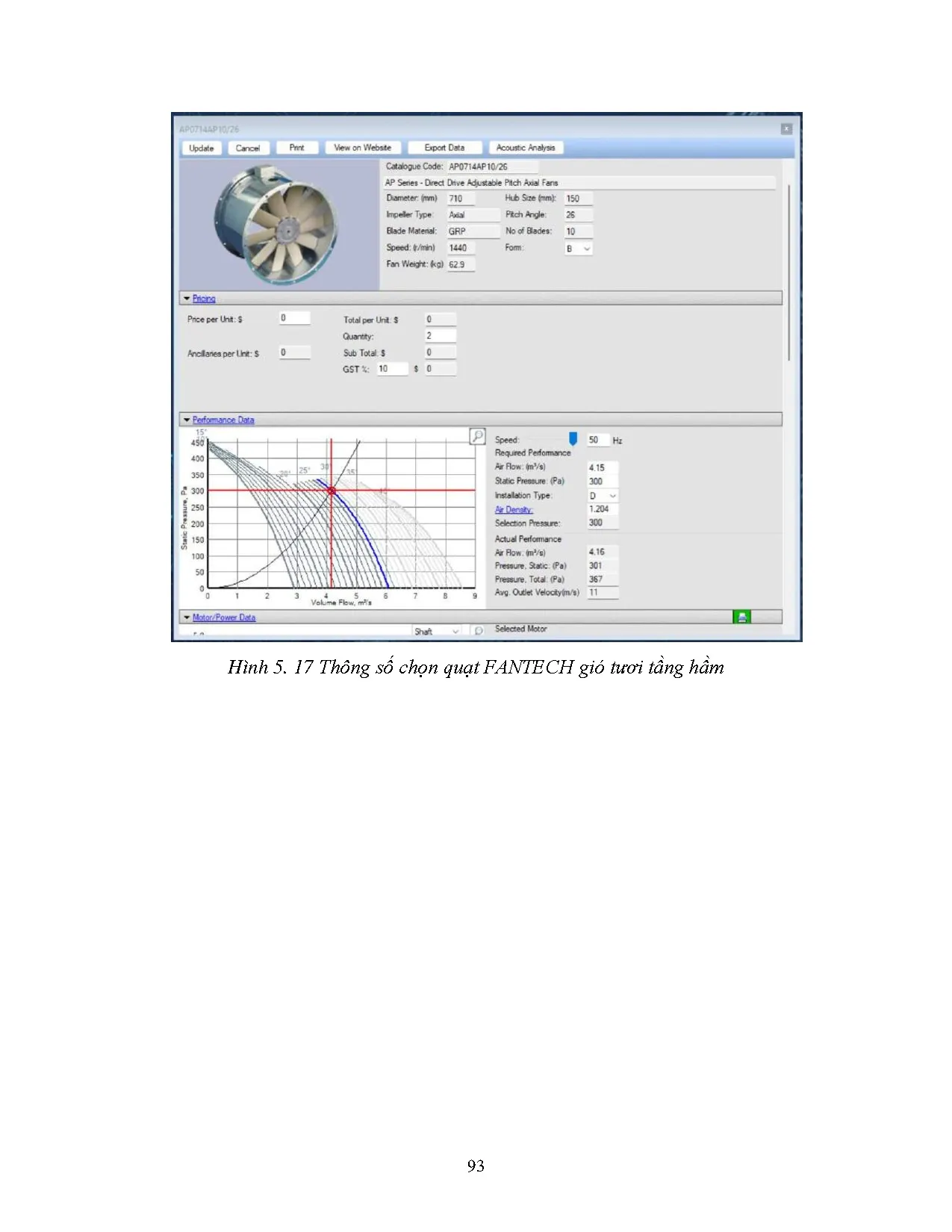Click the Air Density link
This screenshot has width=952, height=1232.
(514, 510)
